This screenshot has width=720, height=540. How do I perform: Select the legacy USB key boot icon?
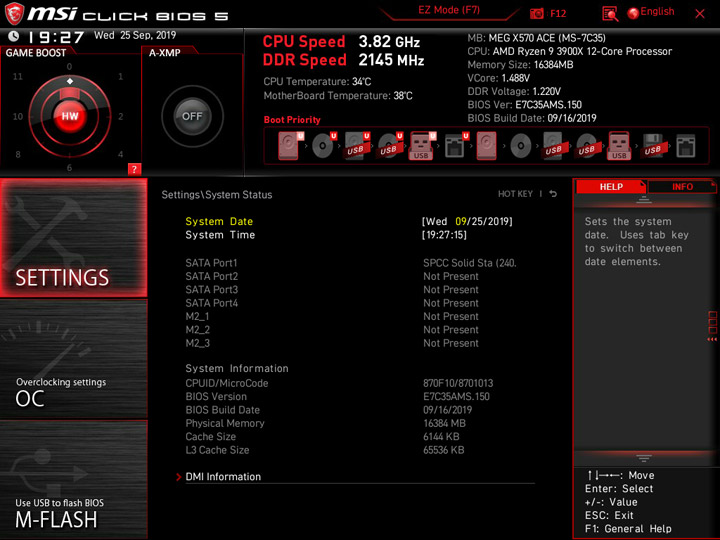pos(619,146)
